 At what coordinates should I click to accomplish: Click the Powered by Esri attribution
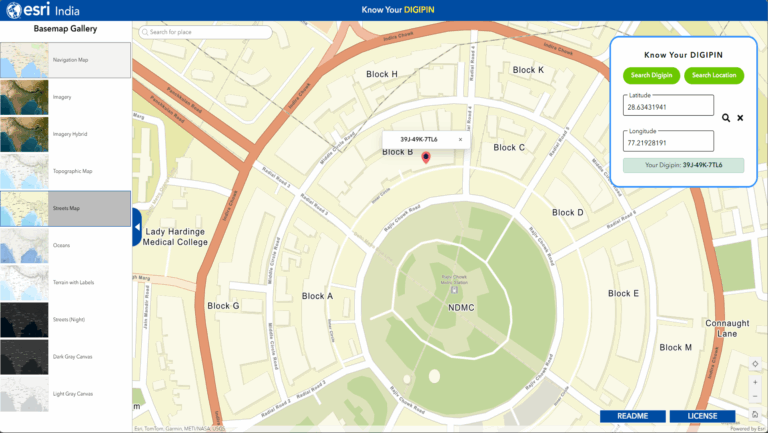click(x=748, y=429)
